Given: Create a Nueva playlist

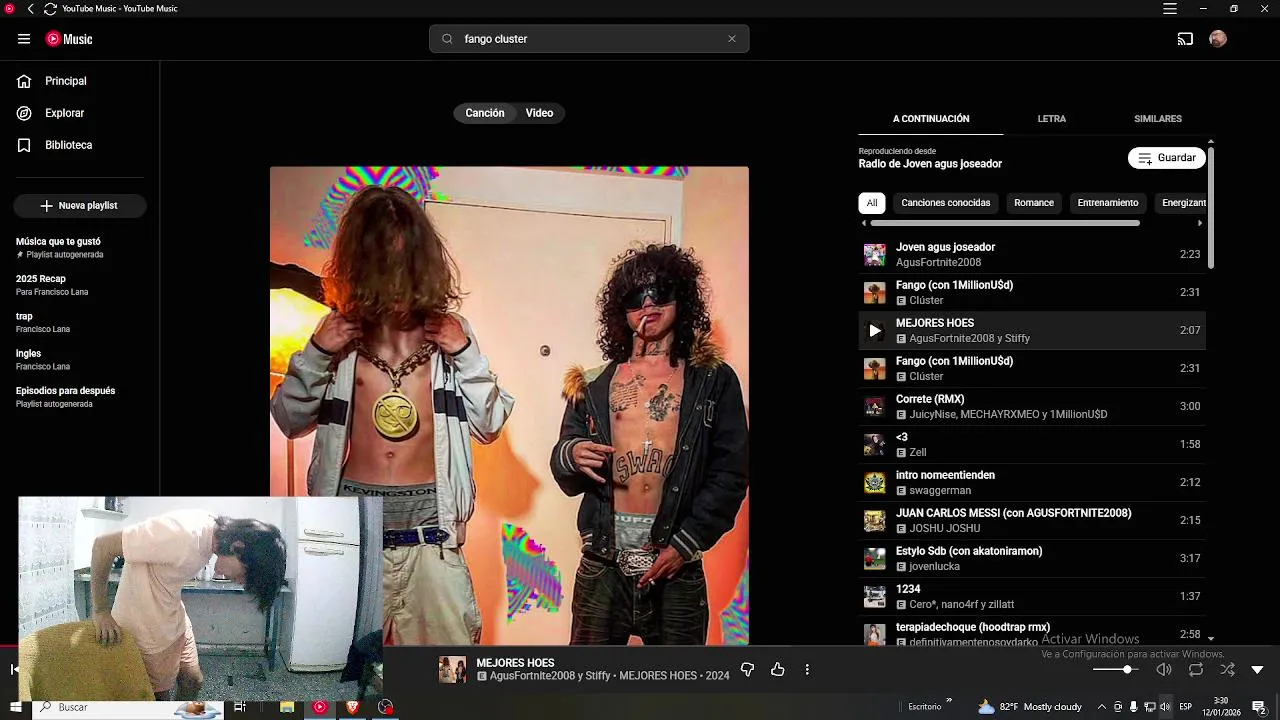Looking at the screenshot, I should coord(80,206).
